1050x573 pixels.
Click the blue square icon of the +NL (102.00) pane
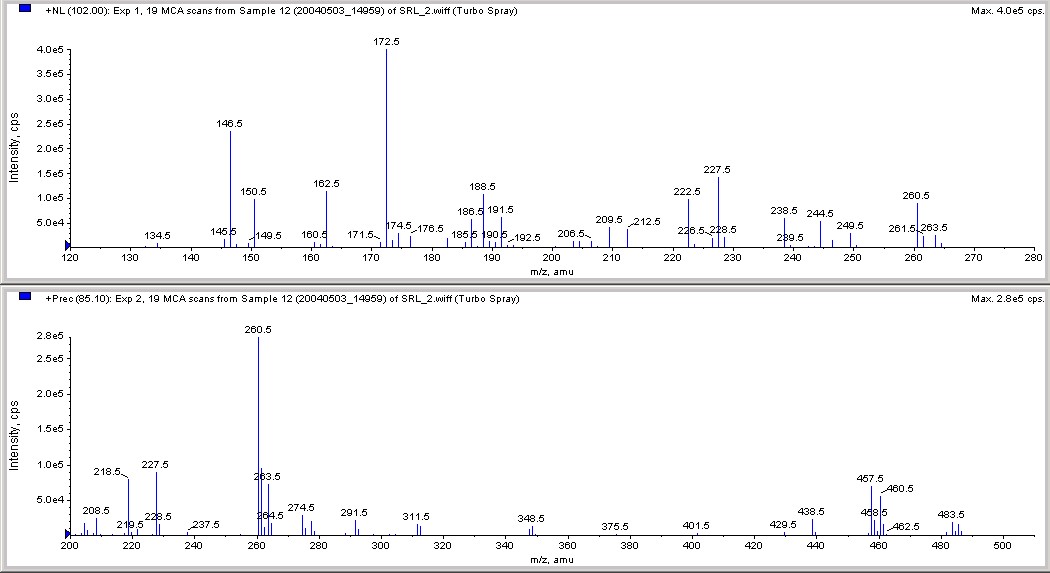coord(25,9)
